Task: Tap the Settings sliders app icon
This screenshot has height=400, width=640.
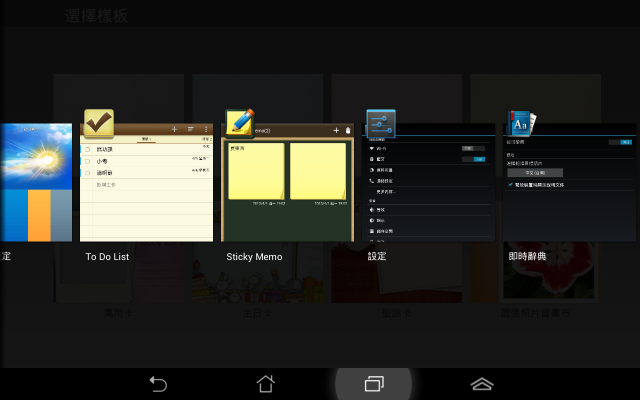Action: (x=381, y=123)
